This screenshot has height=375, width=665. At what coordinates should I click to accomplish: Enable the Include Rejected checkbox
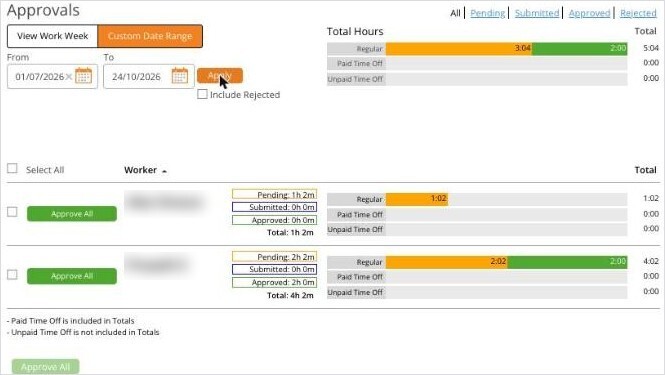point(202,94)
